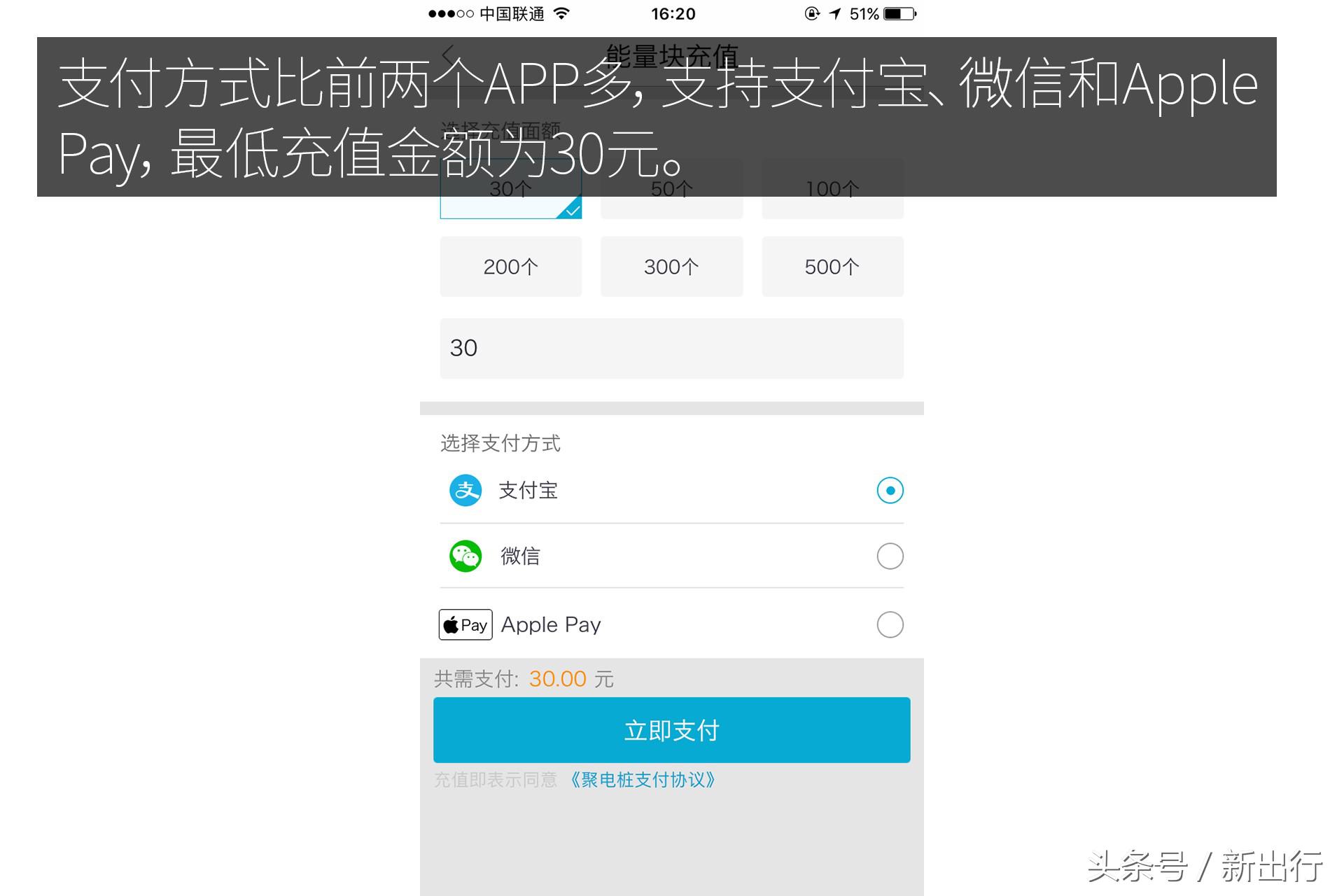
Task: Tap the amount input field showing 30
Action: pos(671,348)
